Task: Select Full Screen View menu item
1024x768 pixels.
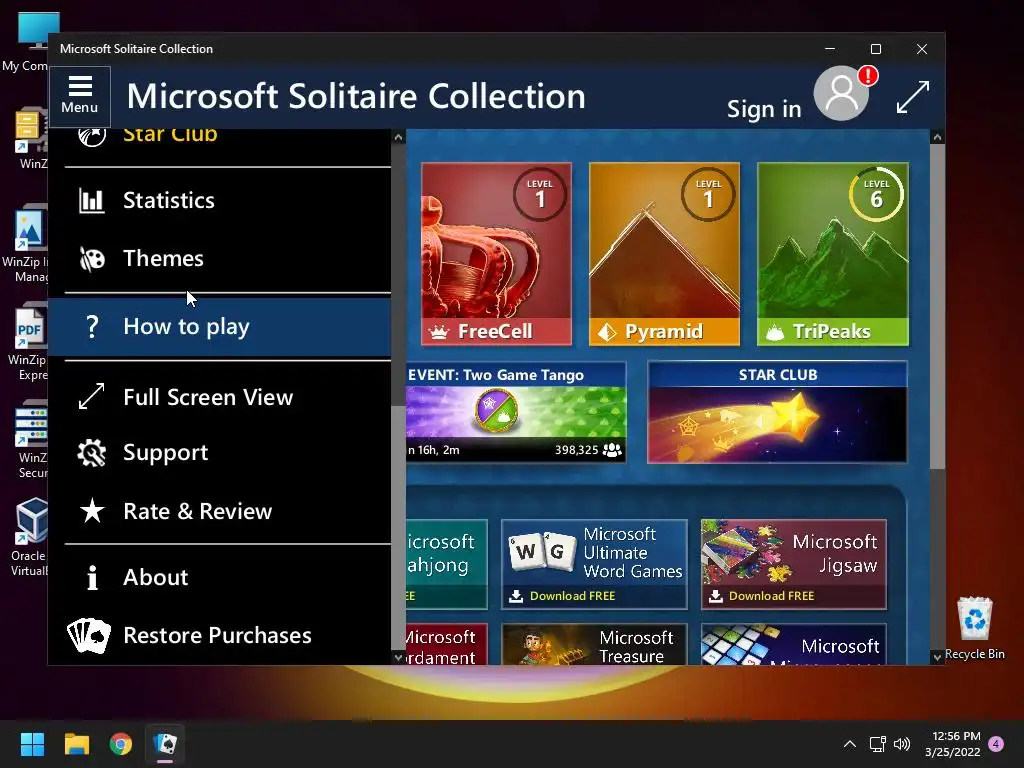Action: tap(219, 397)
